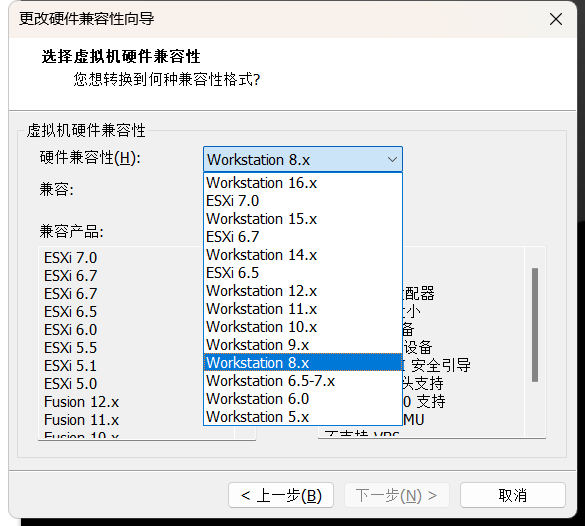Select ESXi 5.0 in compatible products list
The image size is (585, 526).
[71, 383]
